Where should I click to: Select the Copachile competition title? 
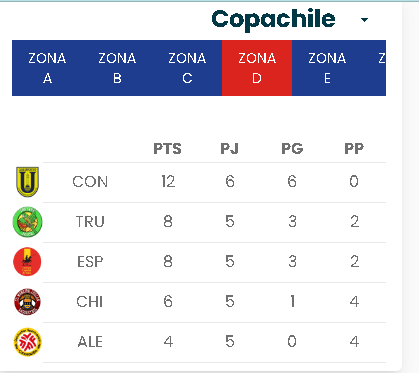pos(273,19)
